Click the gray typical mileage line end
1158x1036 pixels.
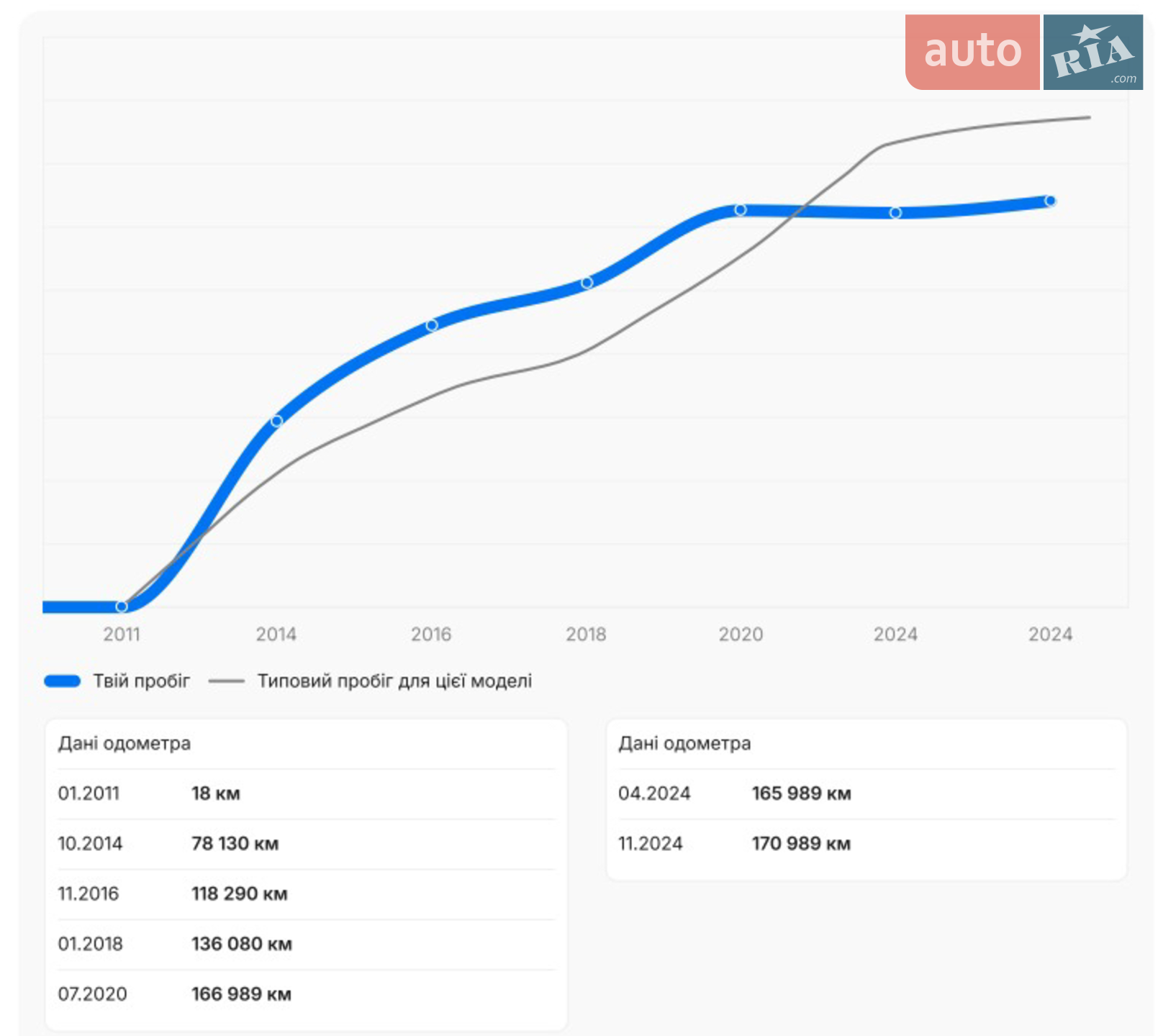coord(1090,117)
